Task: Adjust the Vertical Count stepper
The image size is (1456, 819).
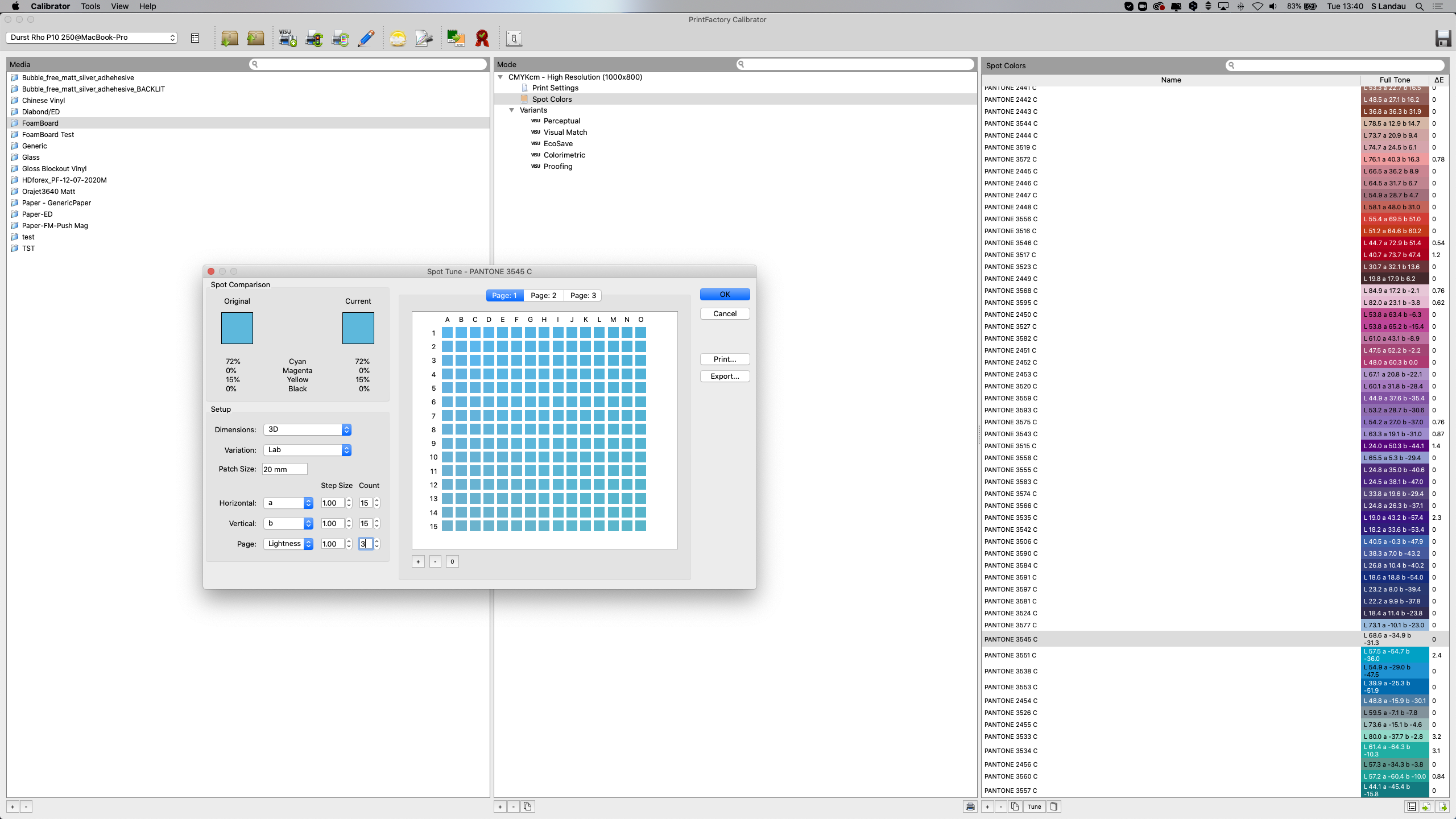Action: pos(377,524)
